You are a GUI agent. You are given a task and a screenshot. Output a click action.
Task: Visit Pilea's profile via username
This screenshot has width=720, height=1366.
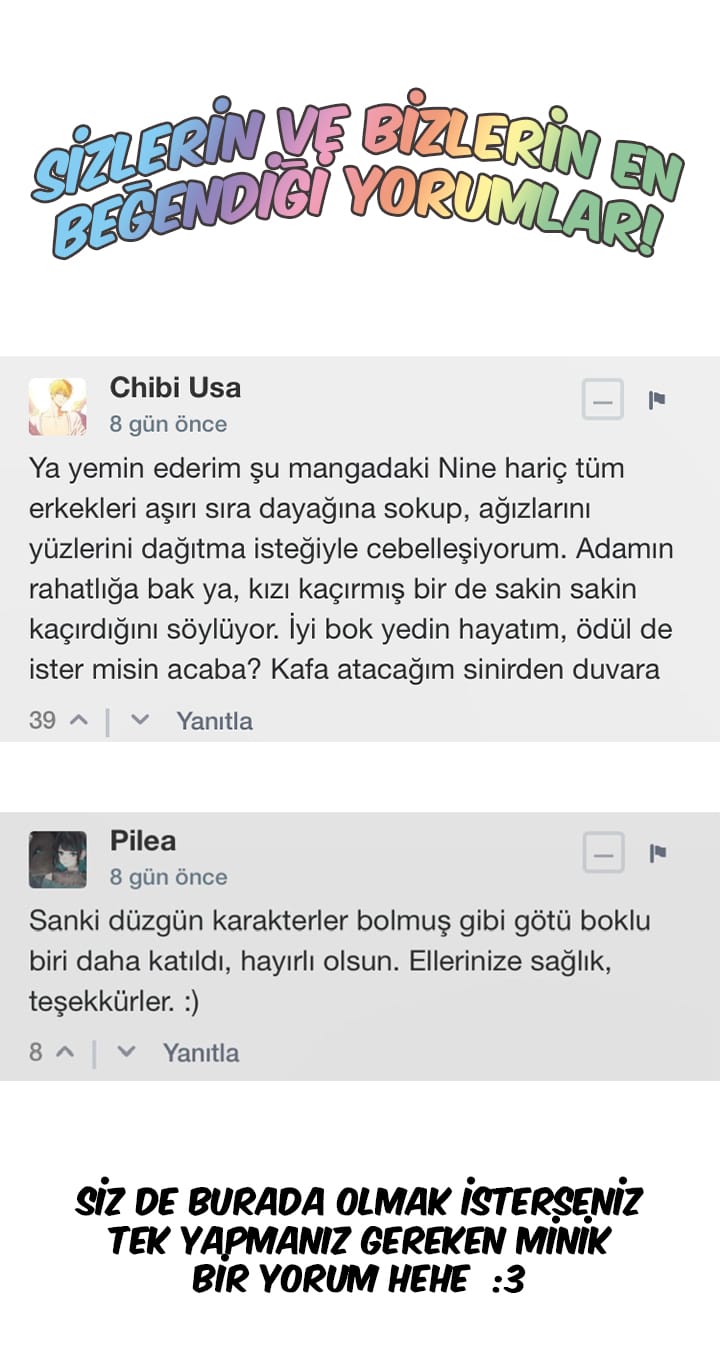tap(143, 840)
